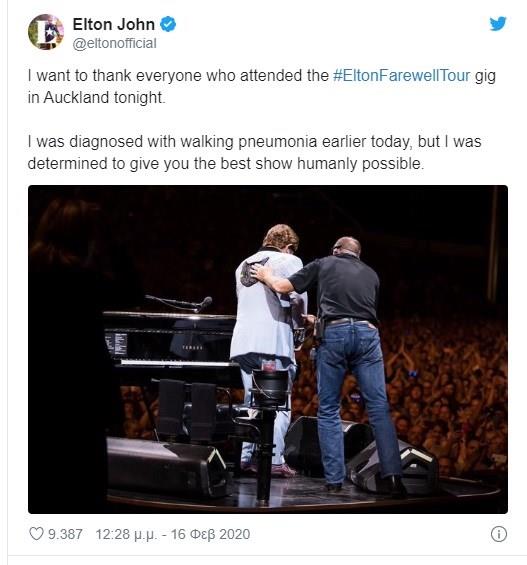Like the tweet with heart icon
527x565 pixels.
tap(36, 534)
